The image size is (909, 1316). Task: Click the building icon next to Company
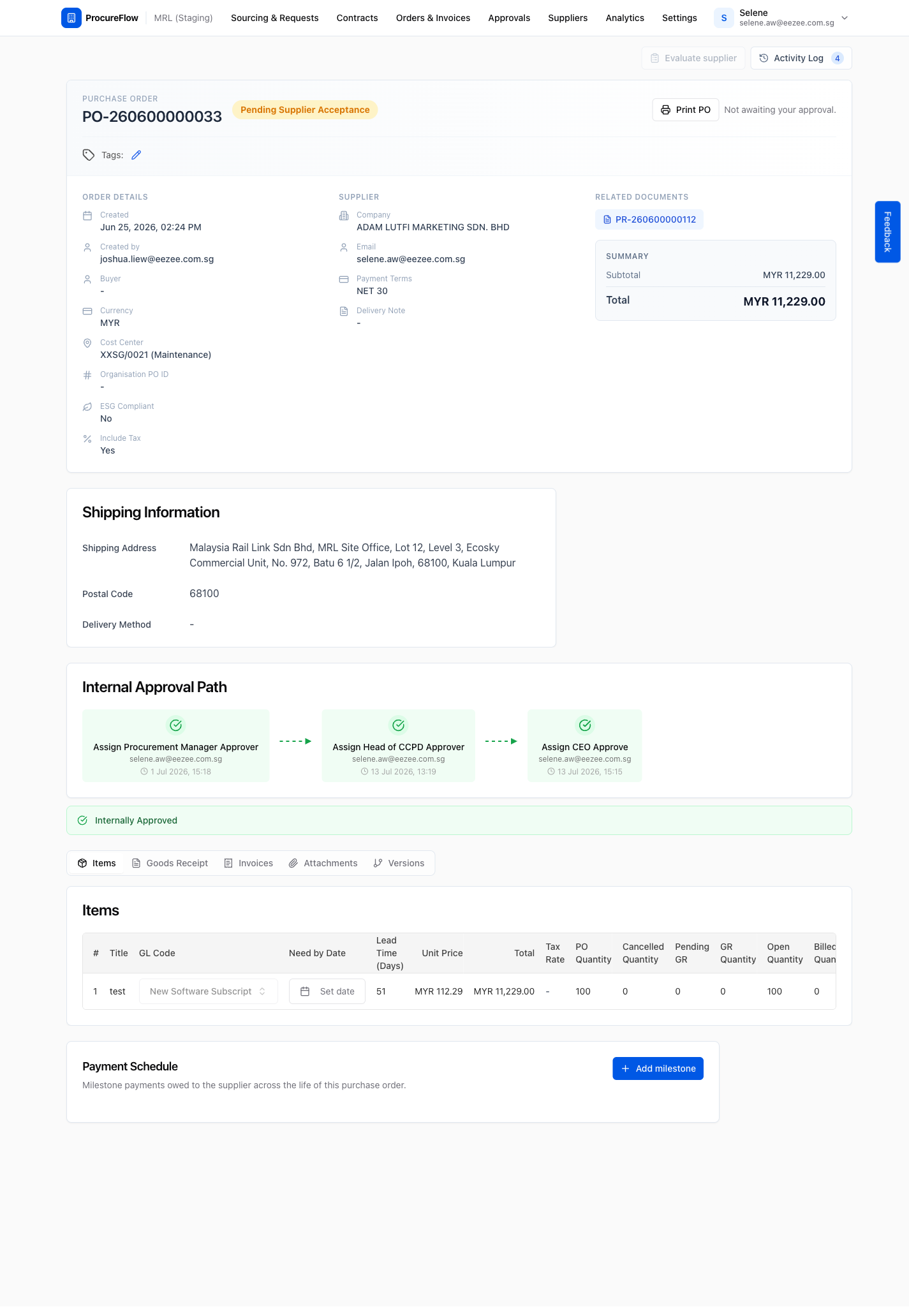[x=344, y=216]
